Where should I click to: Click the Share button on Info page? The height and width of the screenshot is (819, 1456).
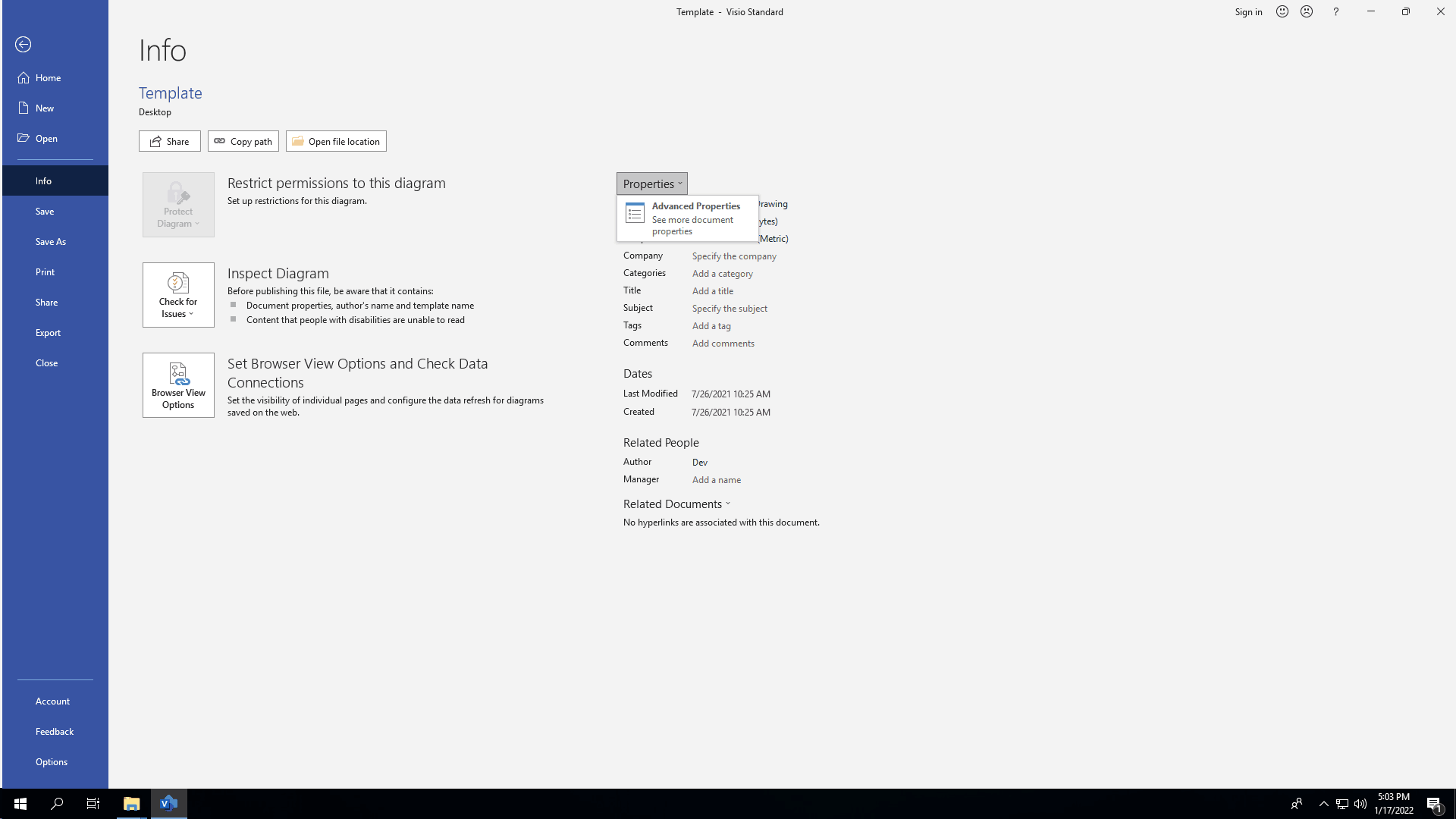coord(169,141)
